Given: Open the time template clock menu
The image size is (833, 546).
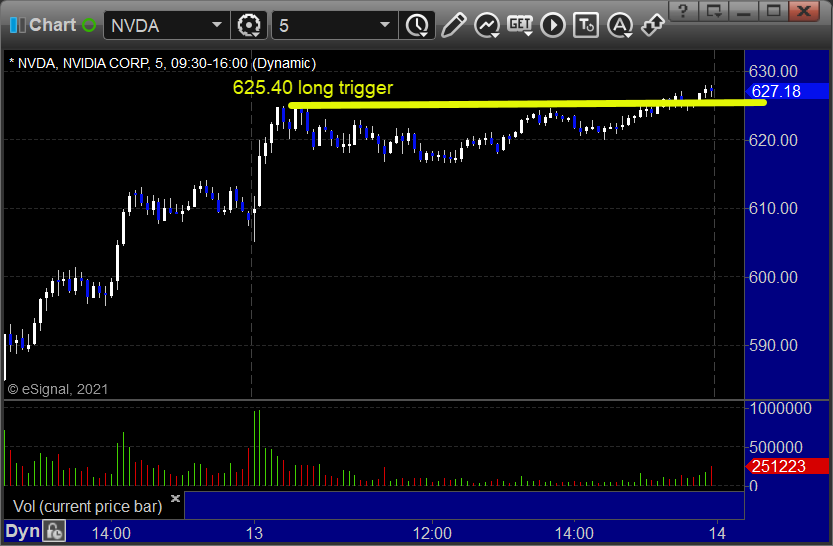Looking at the screenshot, I should pos(418,25).
